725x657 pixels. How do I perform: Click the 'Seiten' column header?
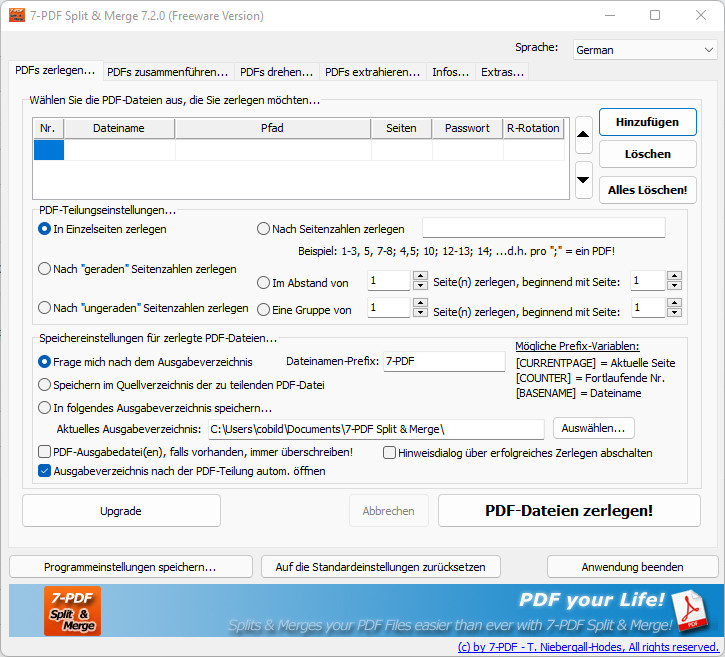(401, 128)
